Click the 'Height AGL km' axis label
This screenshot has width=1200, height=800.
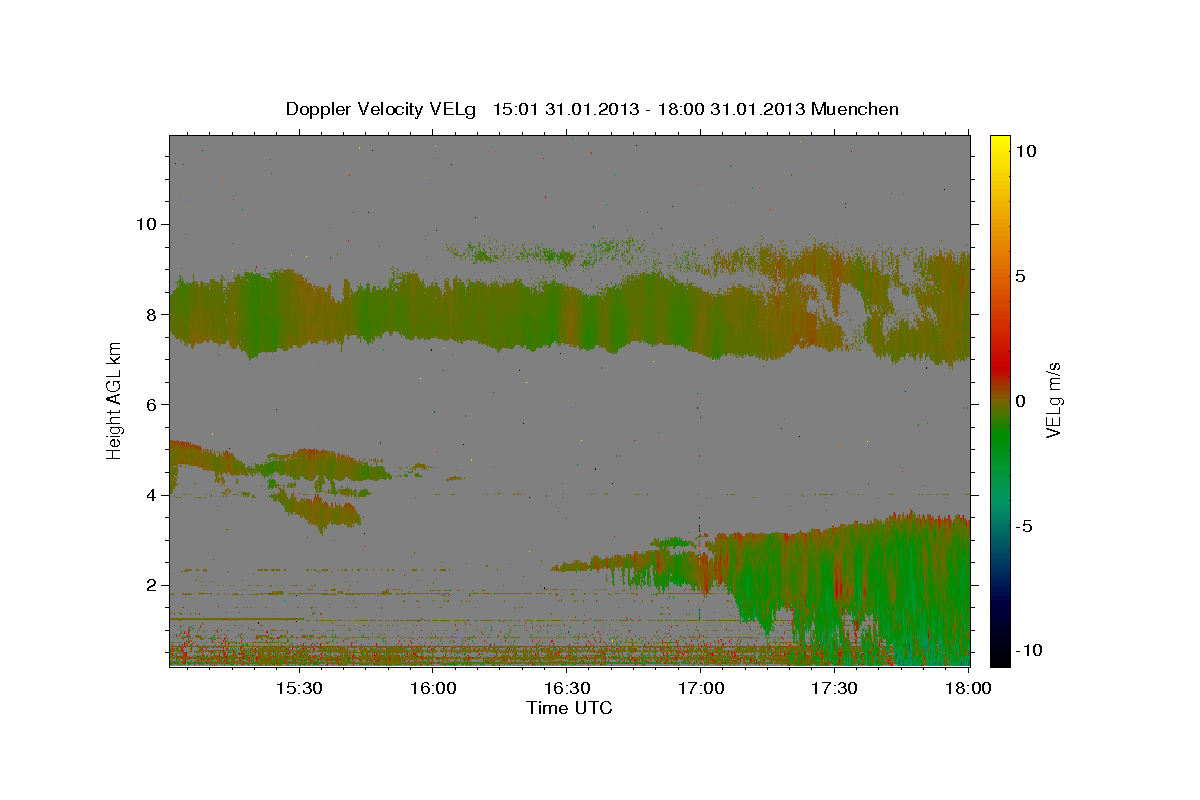click(x=115, y=400)
